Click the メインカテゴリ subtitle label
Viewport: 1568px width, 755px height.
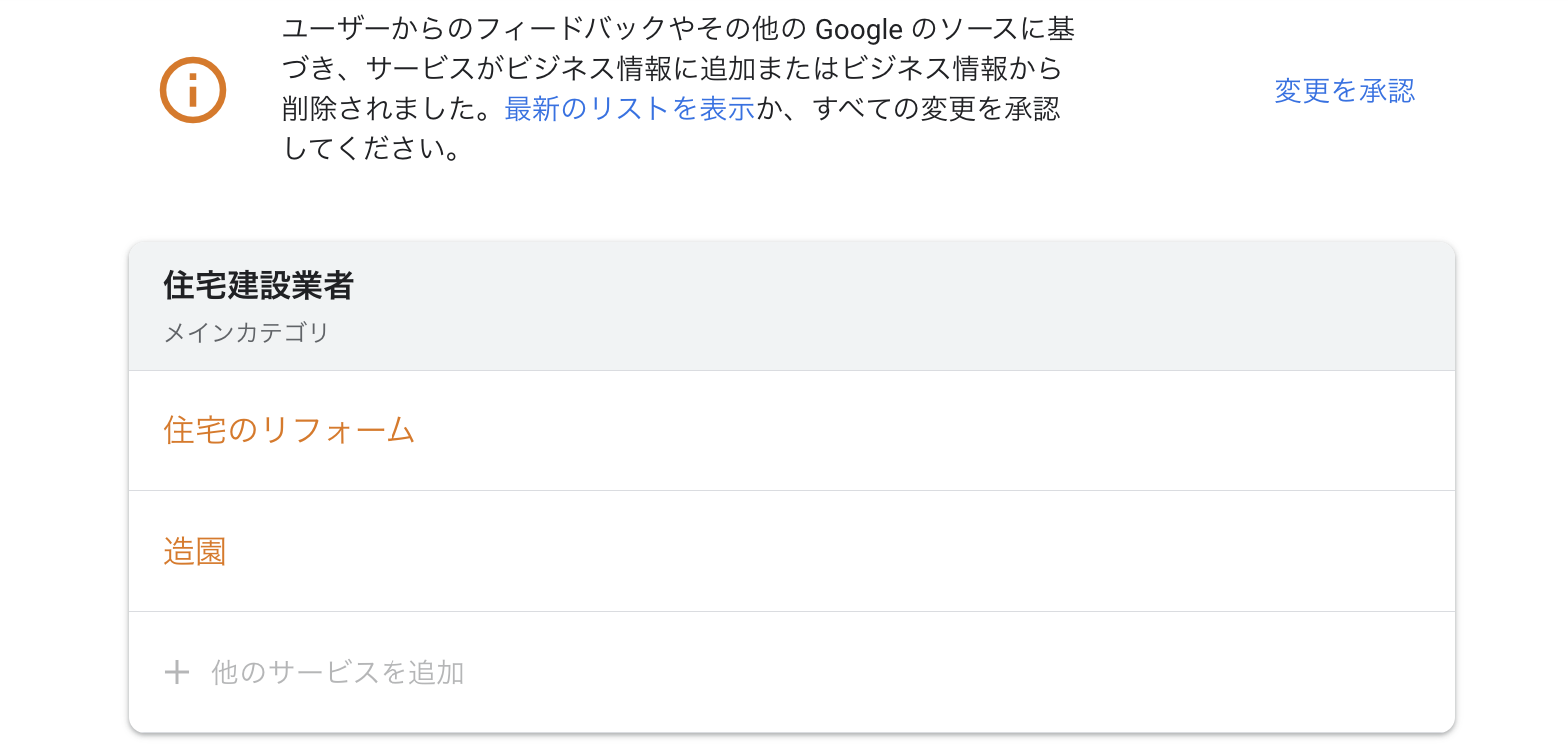pos(247,332)
